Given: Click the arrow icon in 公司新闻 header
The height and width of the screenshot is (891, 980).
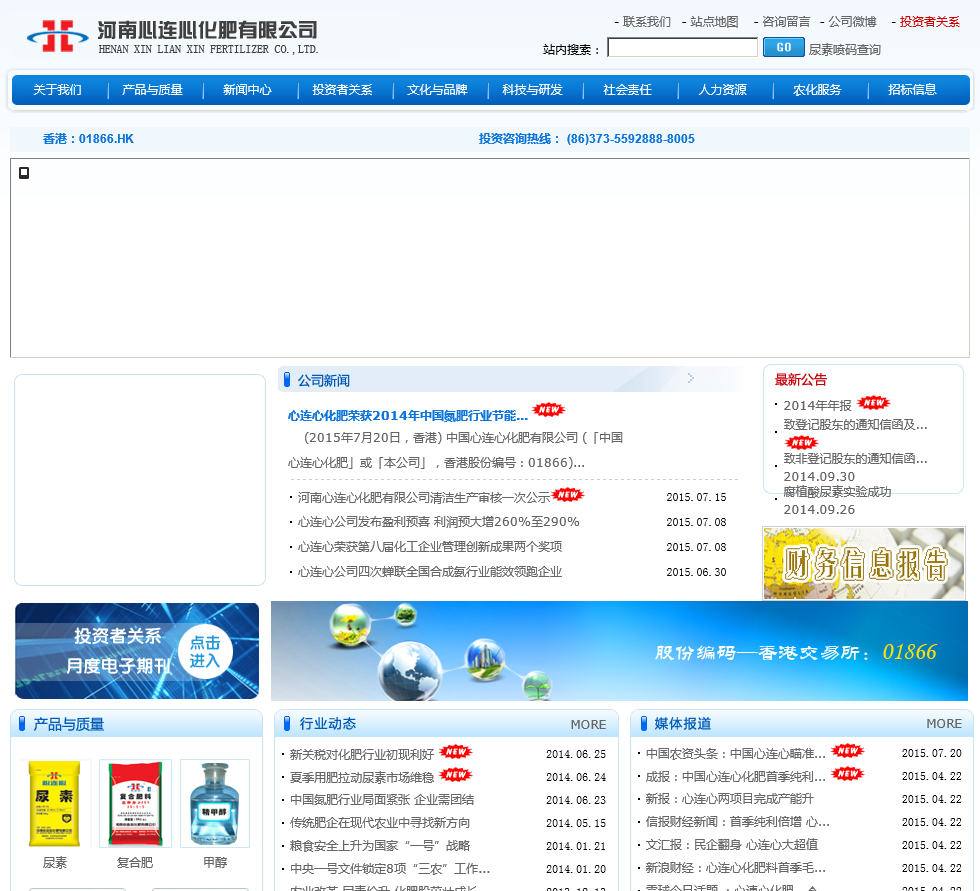Looking at the screenshot, I should click(691, 378).
